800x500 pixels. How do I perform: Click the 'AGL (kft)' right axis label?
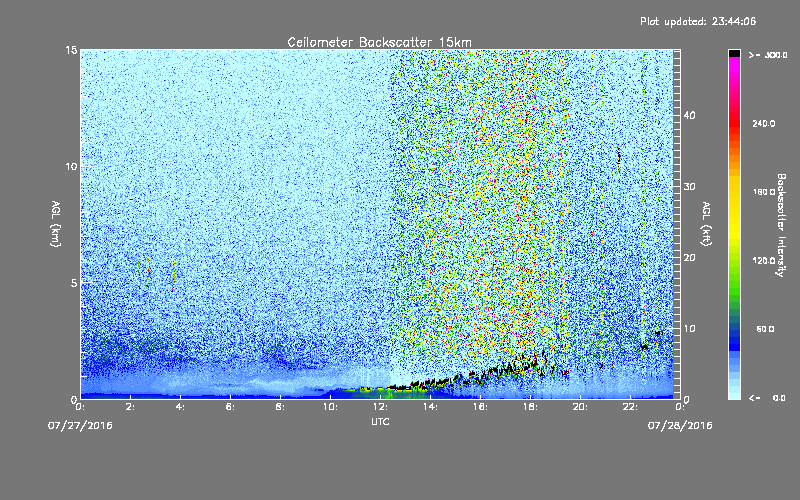coord(706,223)
